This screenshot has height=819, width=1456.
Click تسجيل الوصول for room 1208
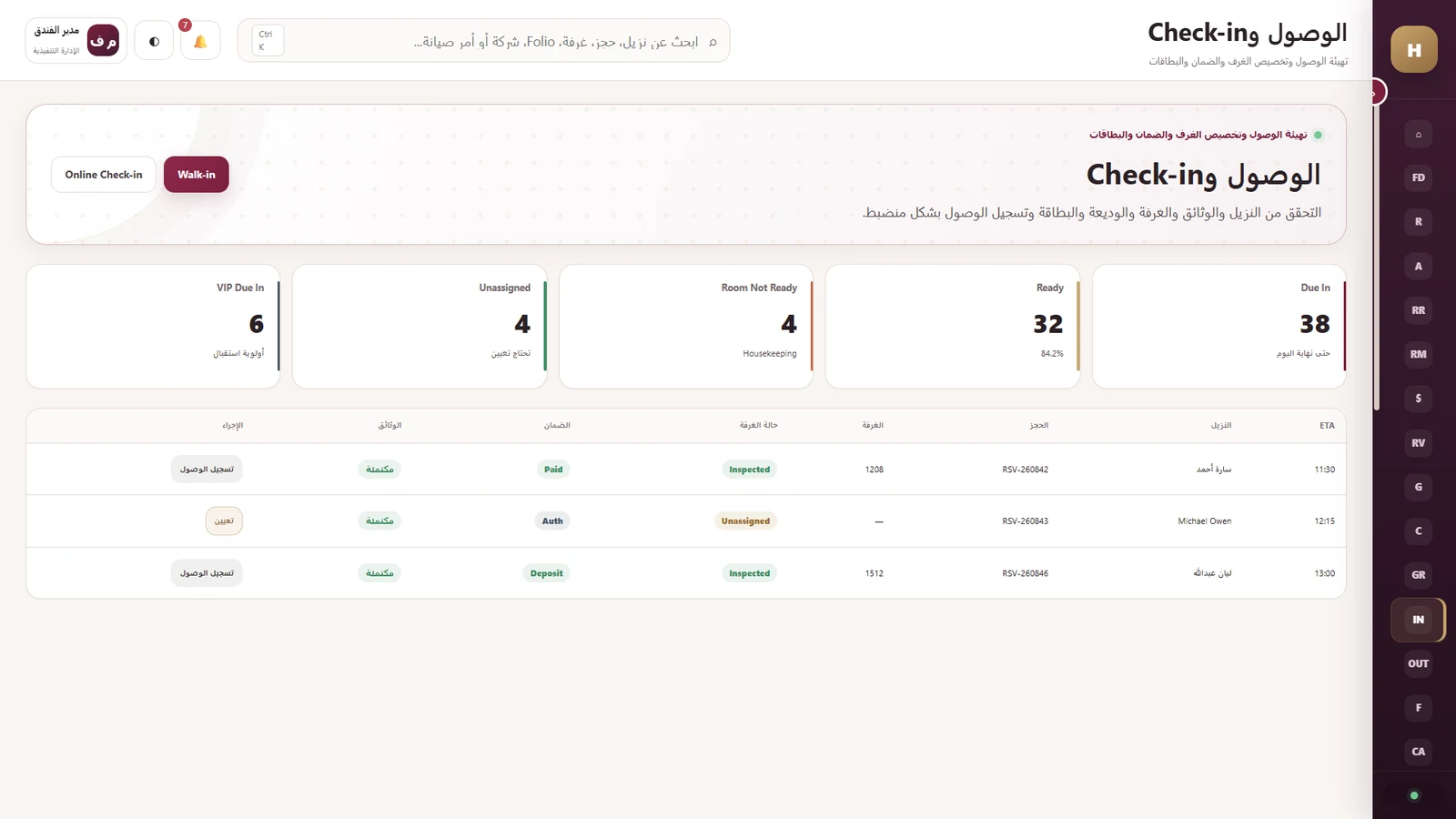click(207, 469)
